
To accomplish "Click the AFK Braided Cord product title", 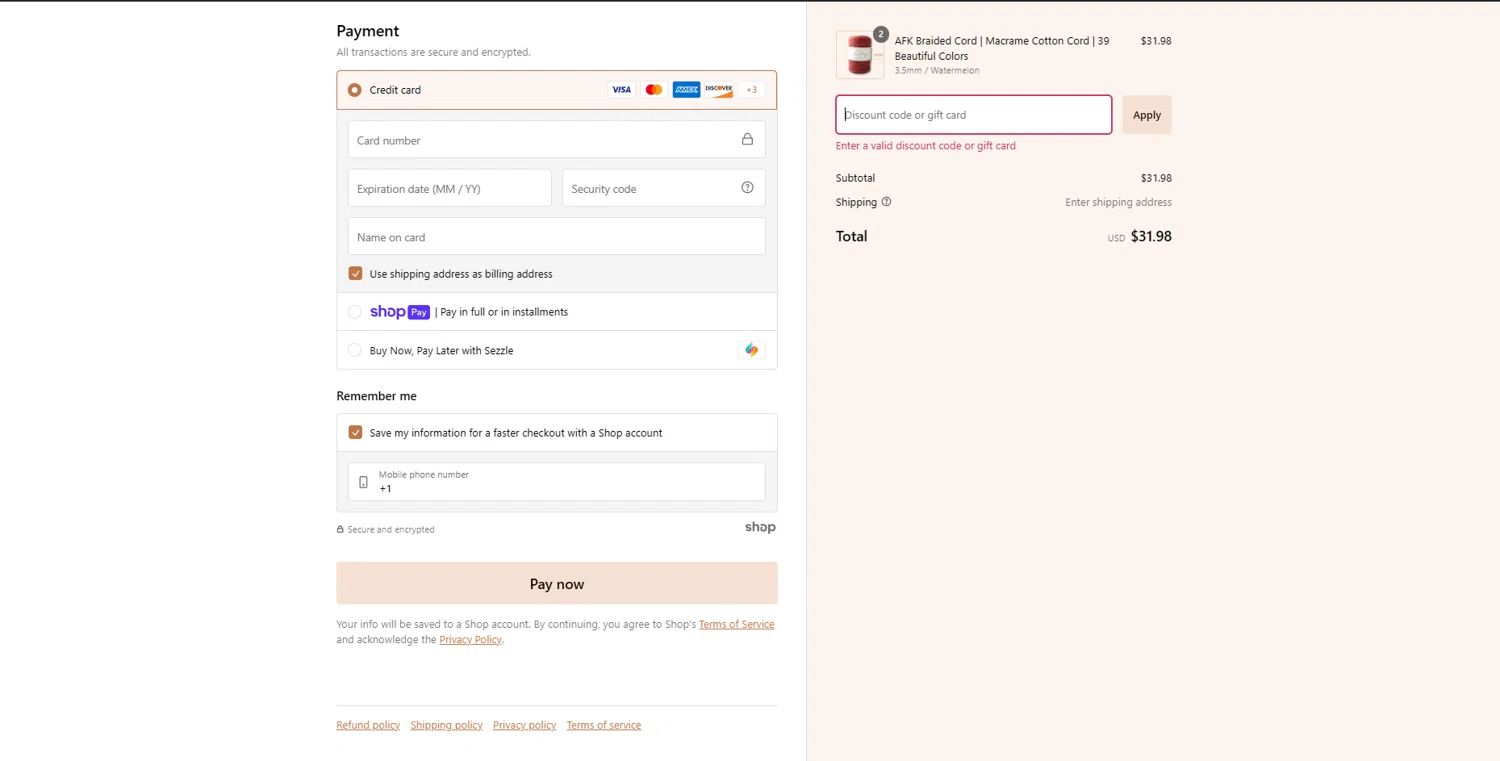I will tap(1002, 48).
